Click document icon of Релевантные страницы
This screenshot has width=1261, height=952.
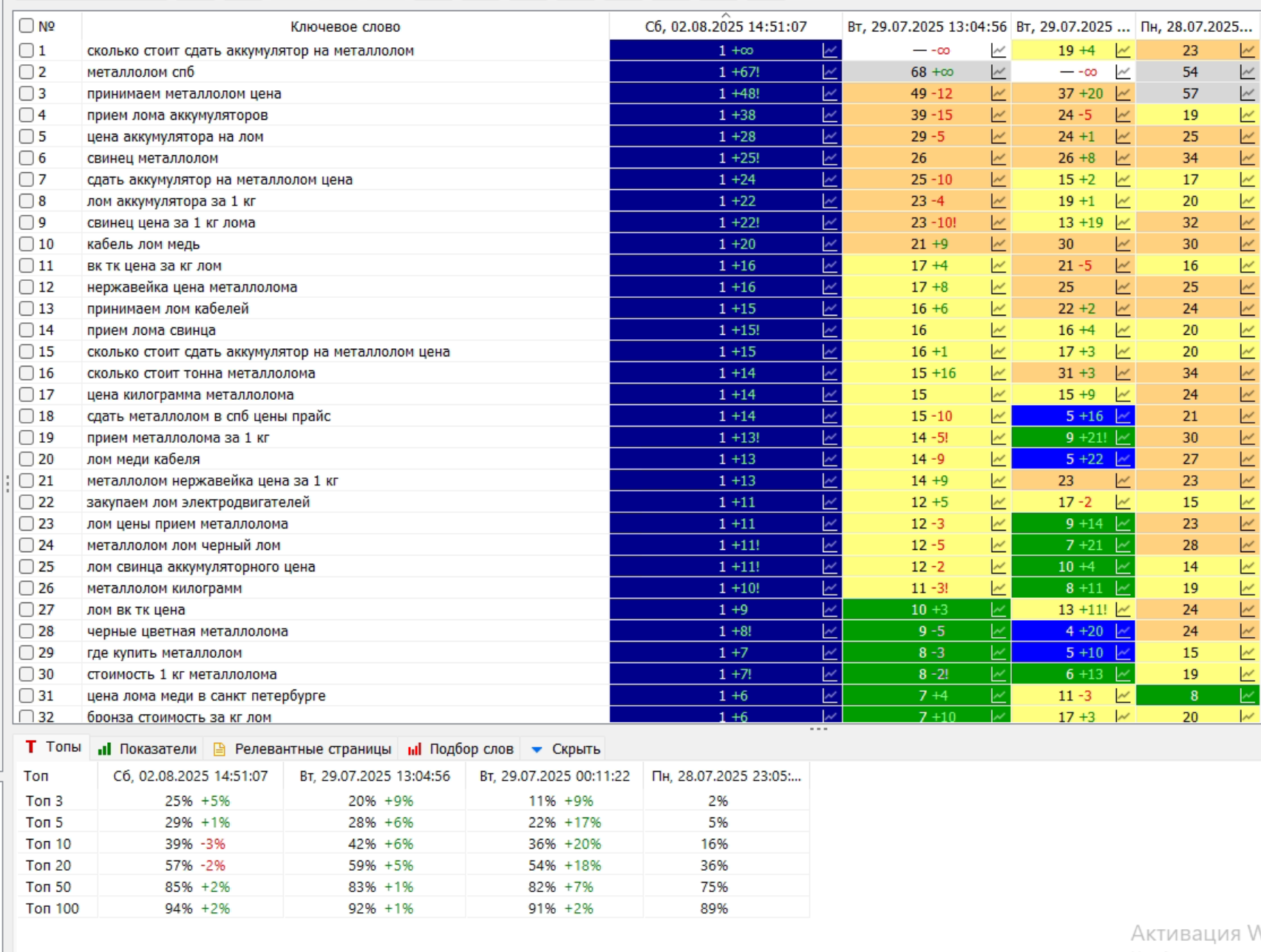220,749
